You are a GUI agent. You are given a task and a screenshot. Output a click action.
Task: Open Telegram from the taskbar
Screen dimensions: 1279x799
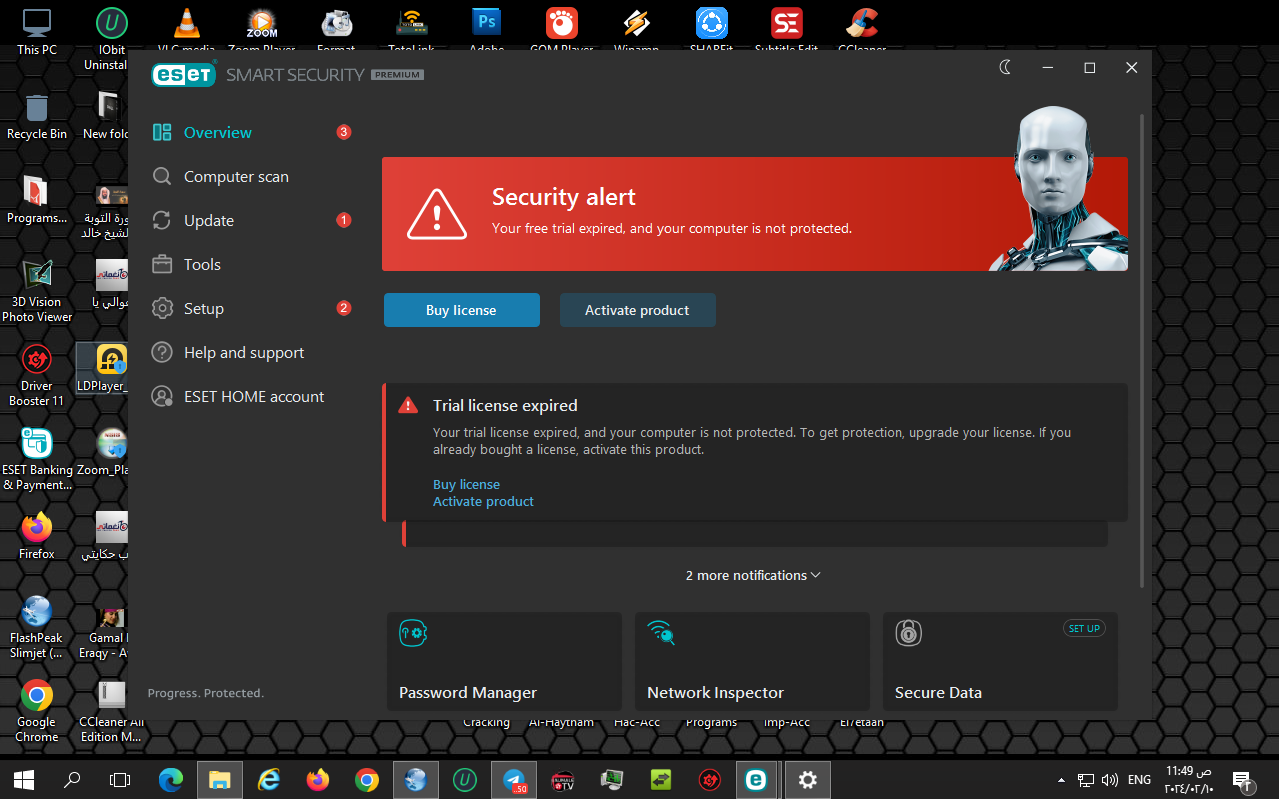(514, 779)
